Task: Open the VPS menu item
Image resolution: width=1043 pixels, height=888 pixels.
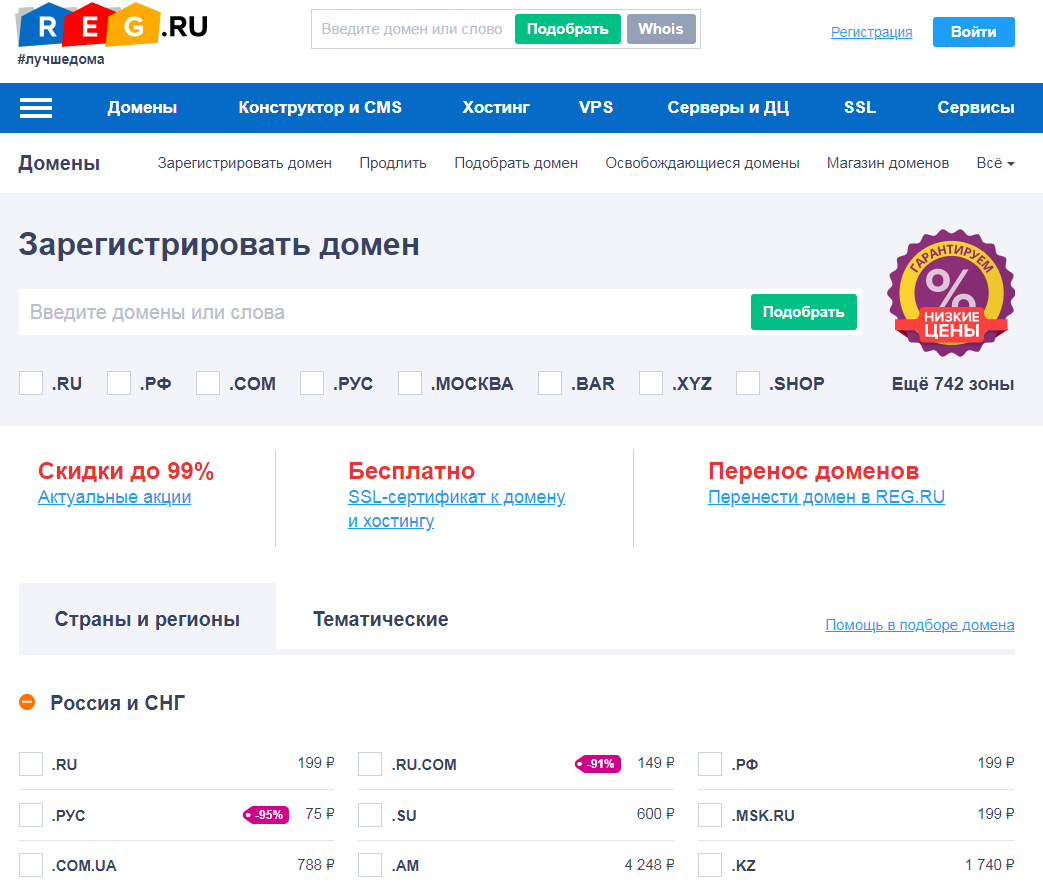Action: pyautogui.click(x=596, y=108)
